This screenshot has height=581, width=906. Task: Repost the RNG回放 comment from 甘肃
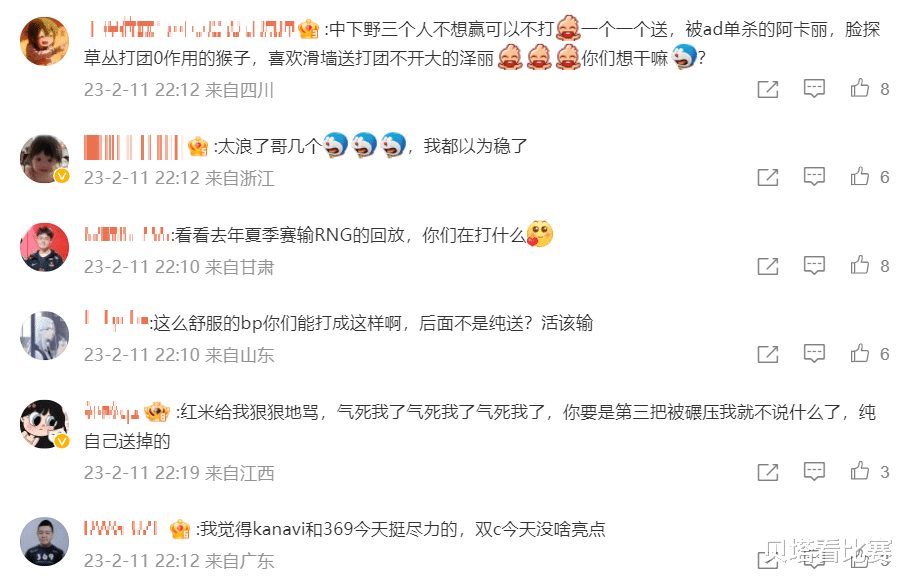pyautogui.click(x=768, y=266)
